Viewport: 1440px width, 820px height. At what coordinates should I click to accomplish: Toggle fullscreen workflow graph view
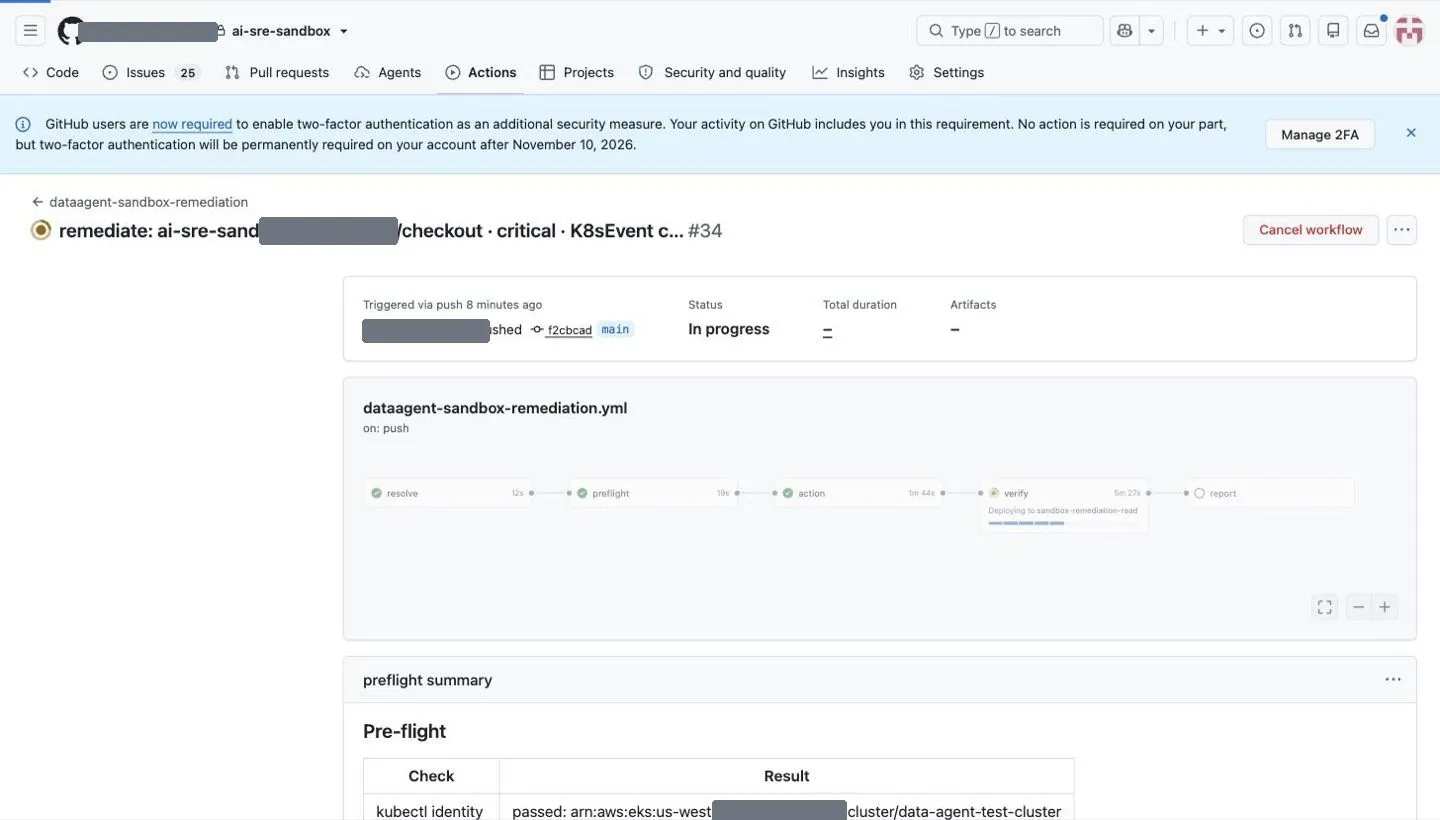(x=1325, y=607)
